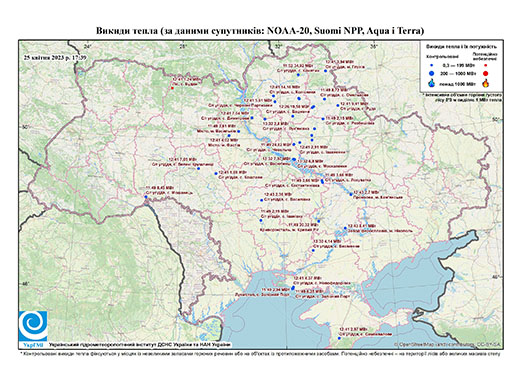The image size is (520, 368).
Task: Click the small red dot legend symbol
Action: click(x=486, y=66)
